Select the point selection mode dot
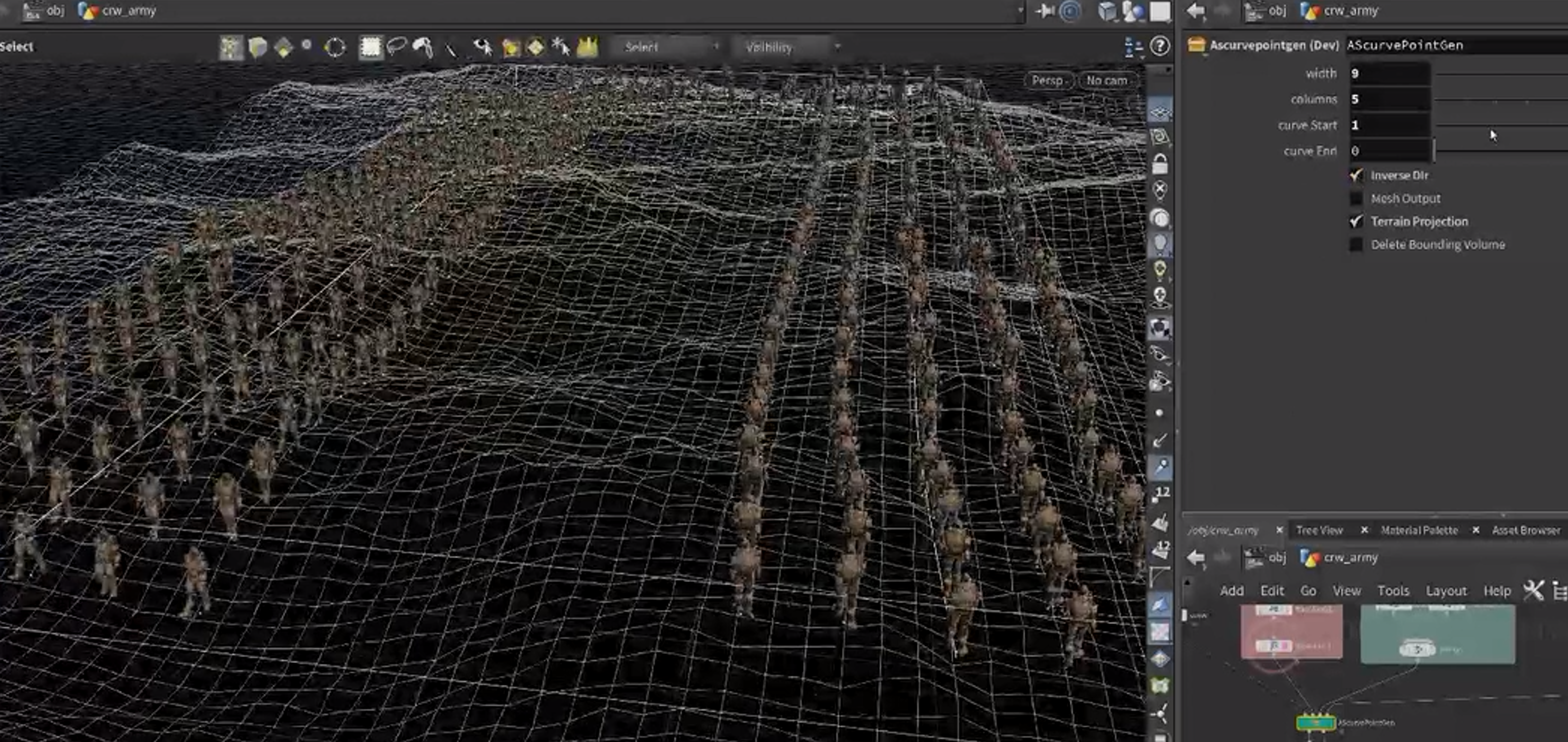Image resolution: width=1568 pixels, height=742 pixels. tap(307, 44)
